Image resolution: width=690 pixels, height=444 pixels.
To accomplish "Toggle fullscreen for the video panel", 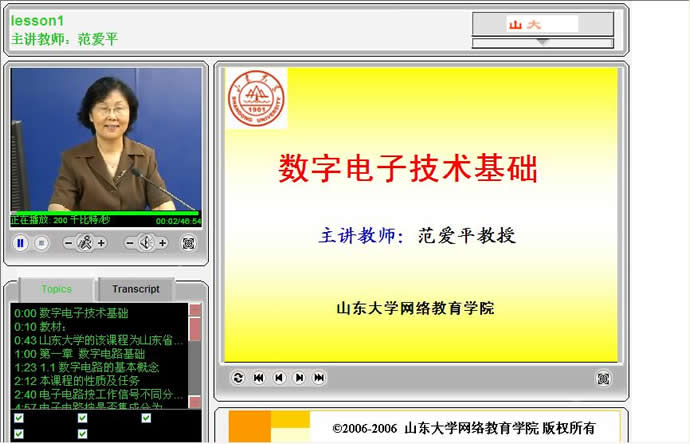I will coord(188,243).
